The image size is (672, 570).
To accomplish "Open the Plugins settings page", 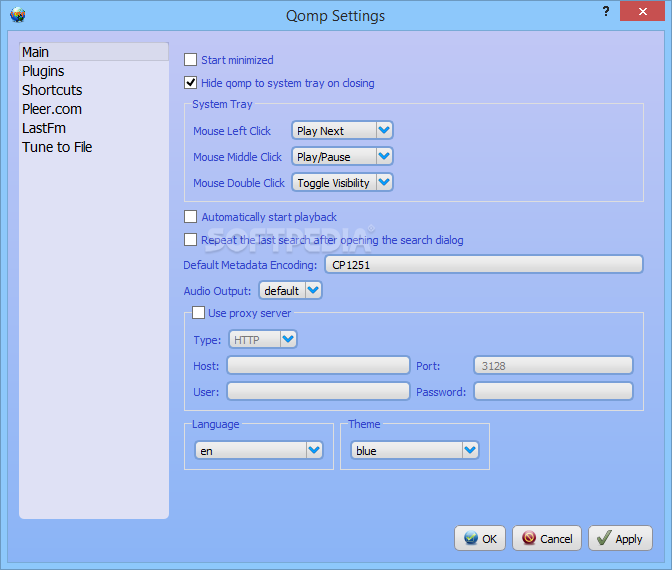I will click(x=94, y=71).
